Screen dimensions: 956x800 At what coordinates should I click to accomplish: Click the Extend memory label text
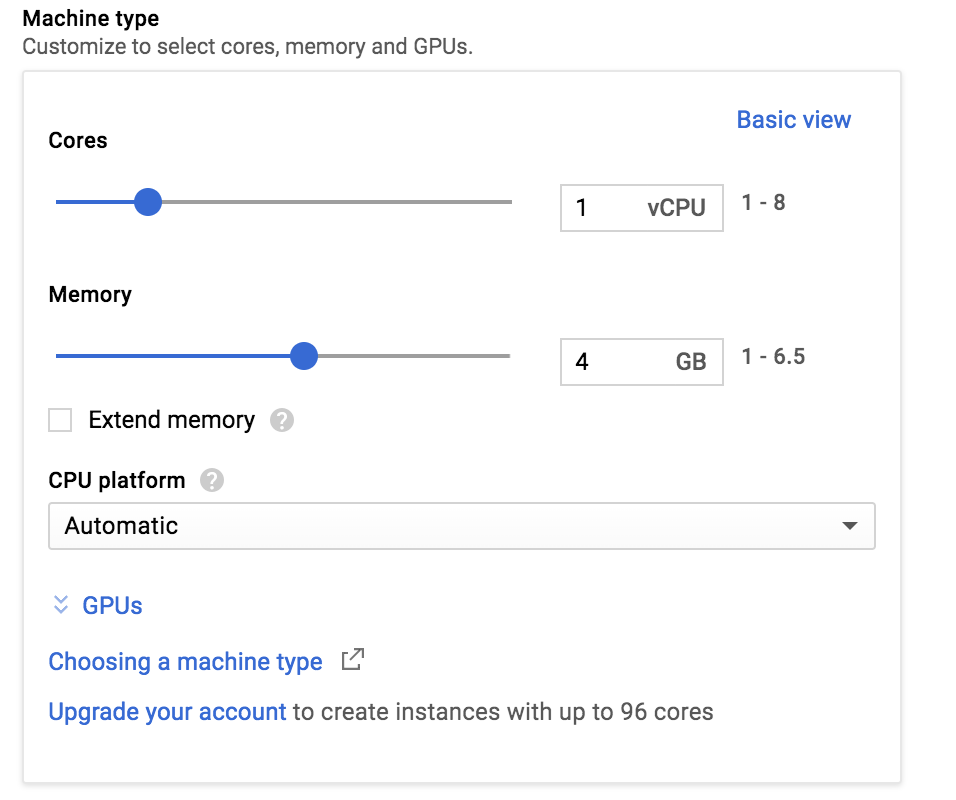coord(171,420)
